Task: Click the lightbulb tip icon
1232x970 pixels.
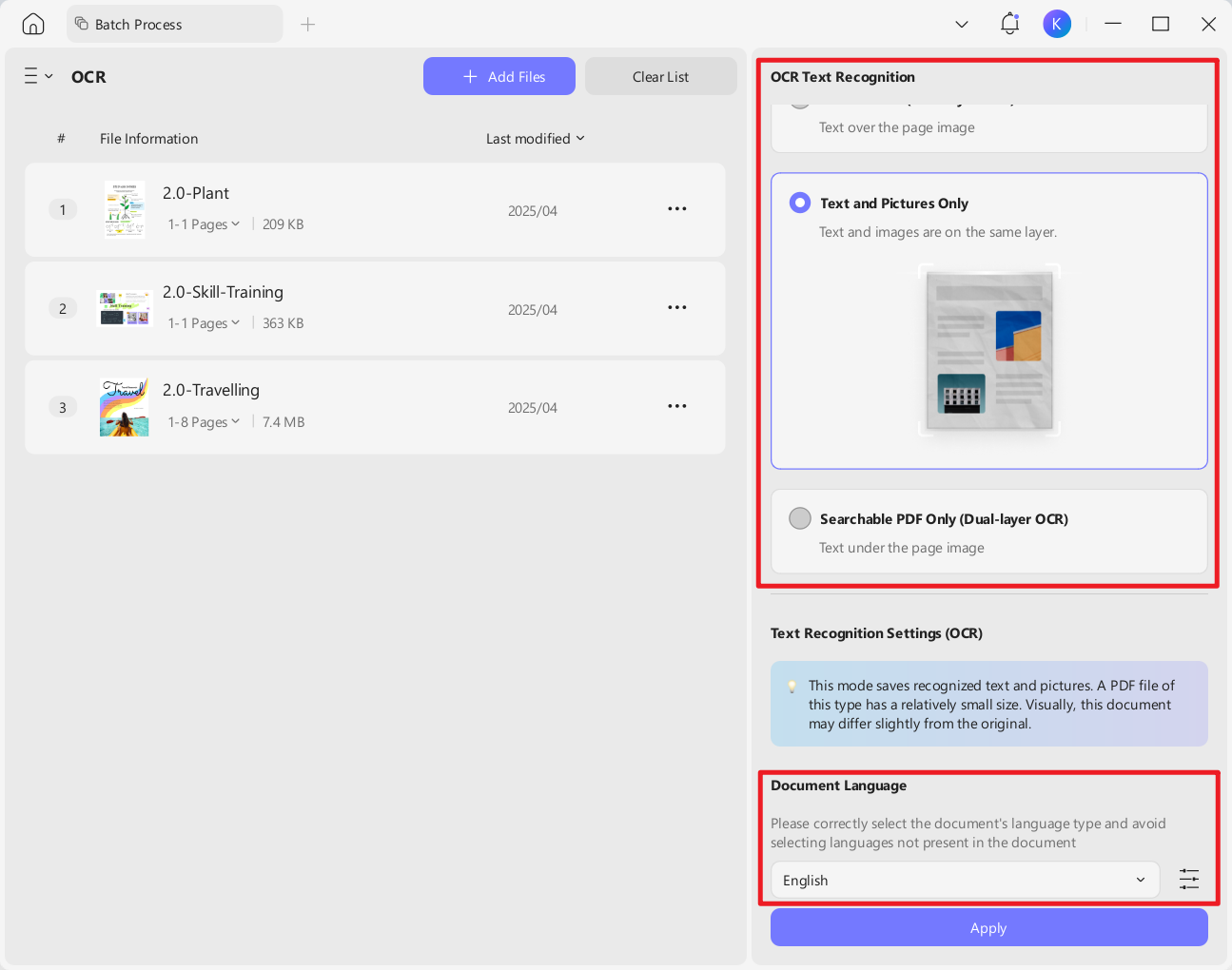Action: [792, 686]
